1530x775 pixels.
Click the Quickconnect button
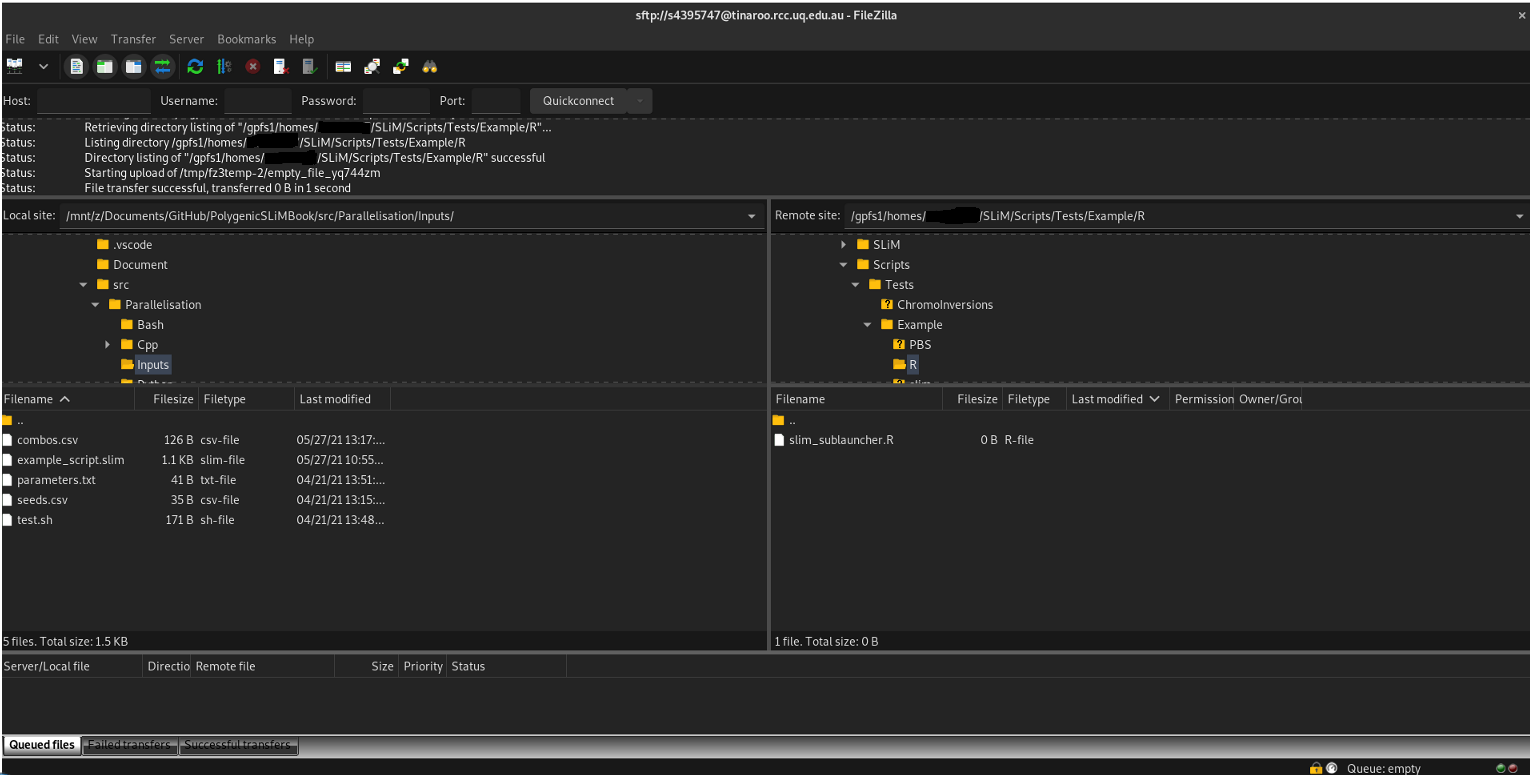coord(578,101)
